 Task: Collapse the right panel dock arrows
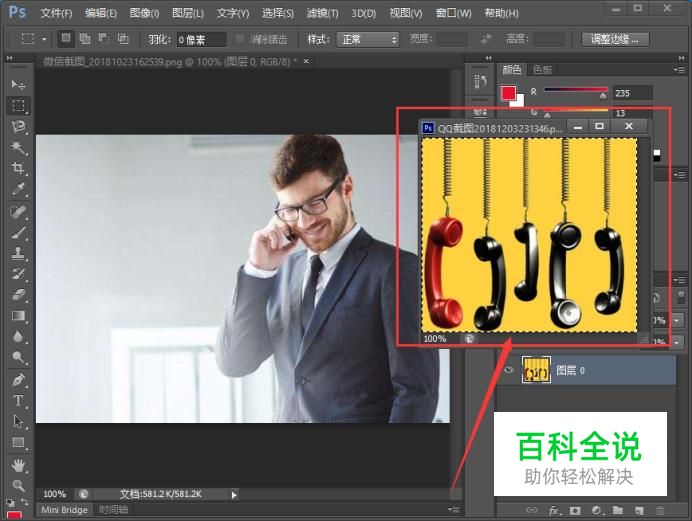[681, 58]
